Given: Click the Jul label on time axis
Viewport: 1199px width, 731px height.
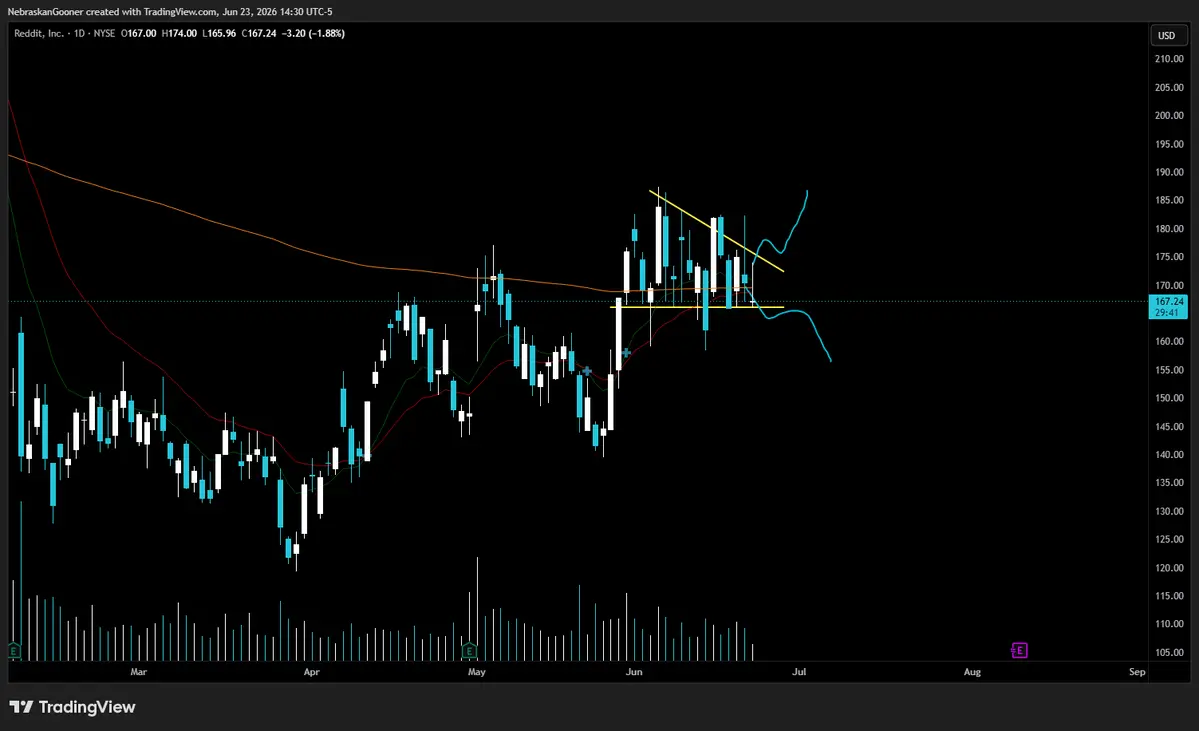Looking at the screenshot, I should pyautogui.click(x=799, y=672).
